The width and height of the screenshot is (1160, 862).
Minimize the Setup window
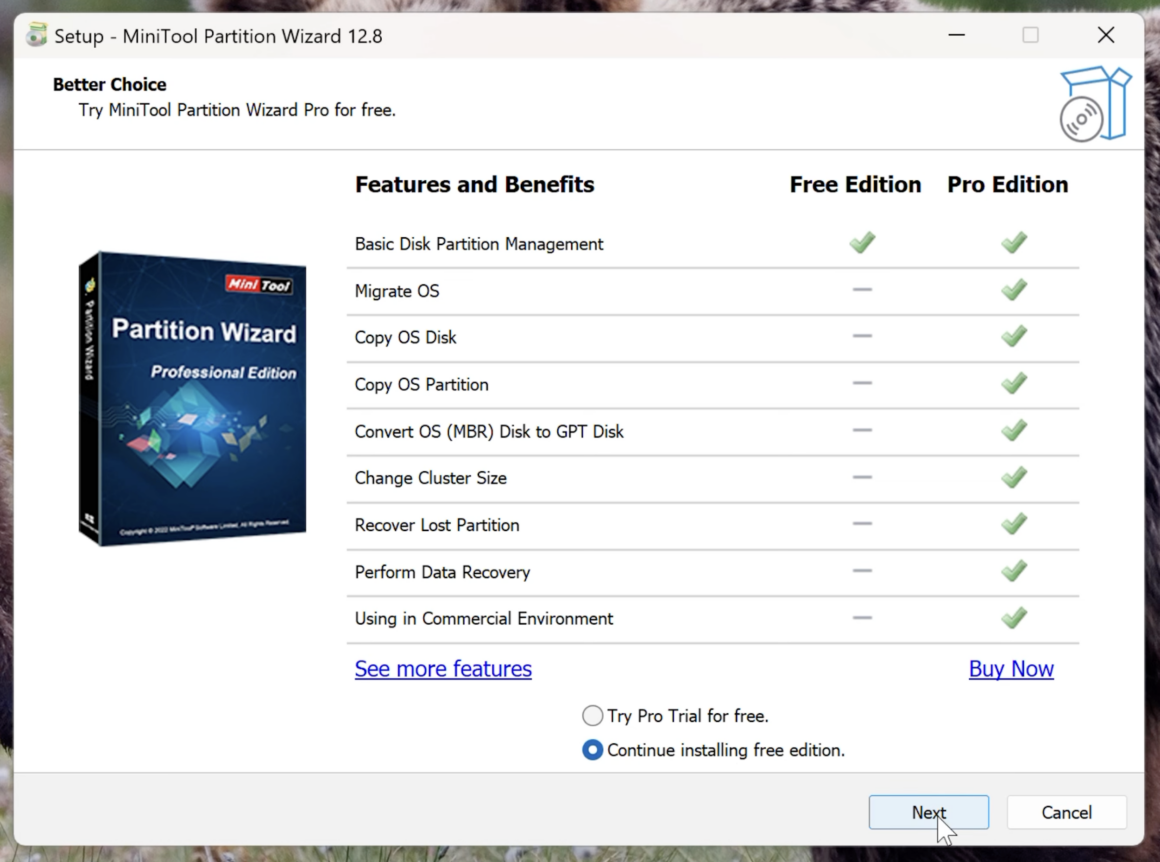pos(957,35)
